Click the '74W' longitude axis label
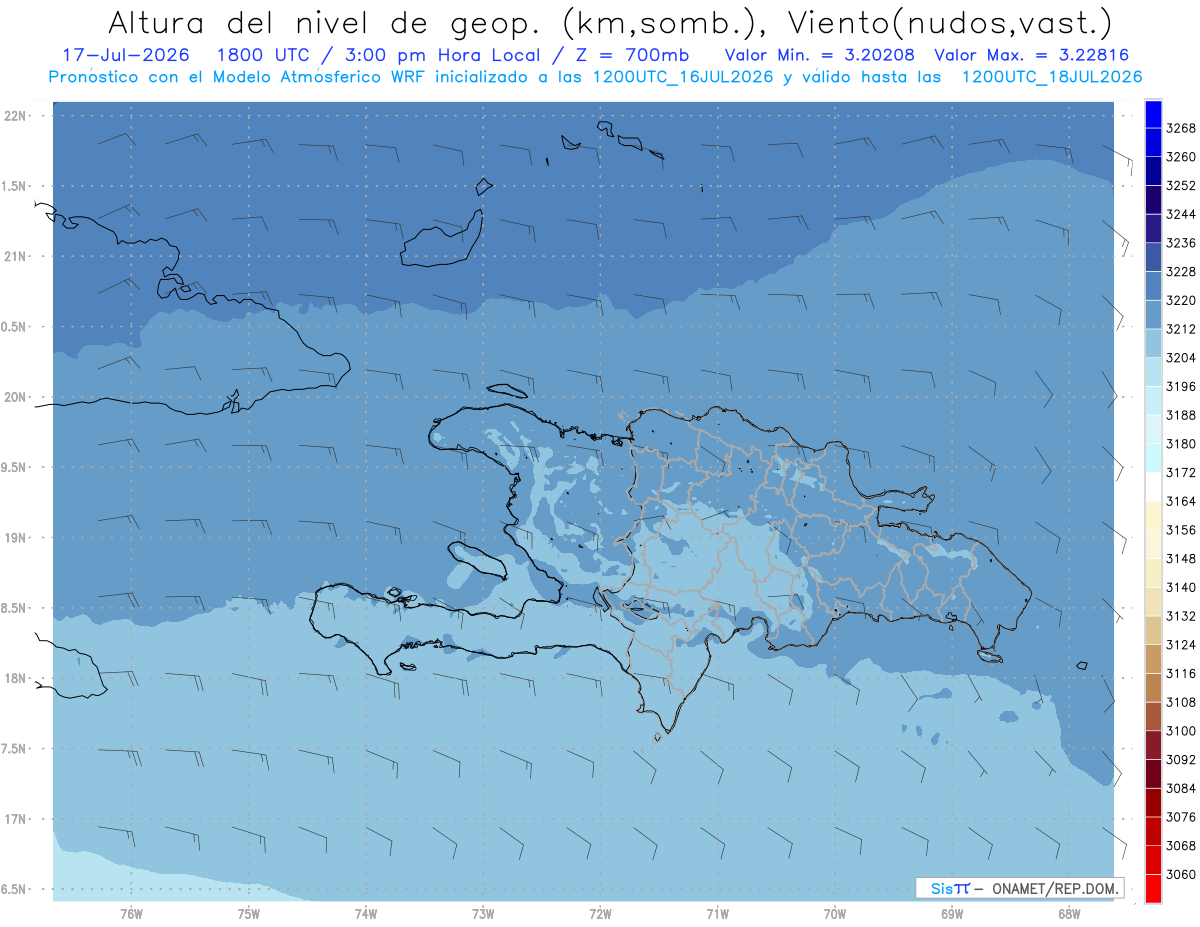 point(366,914)
